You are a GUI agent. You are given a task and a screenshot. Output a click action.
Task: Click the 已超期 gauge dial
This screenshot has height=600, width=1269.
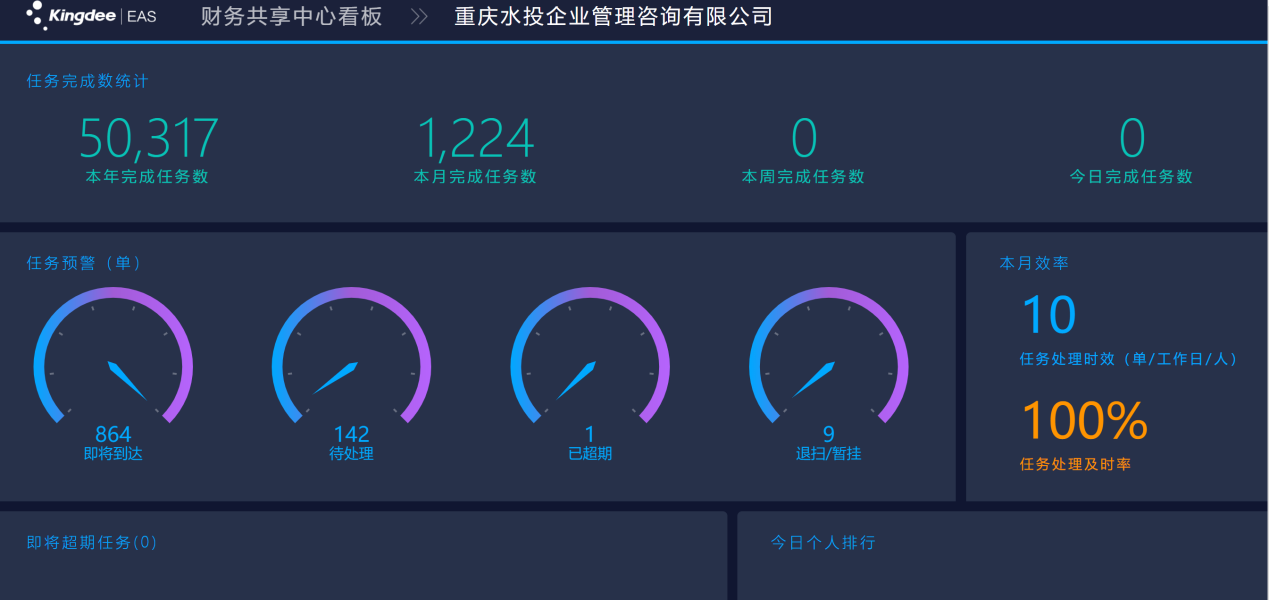pos(590,355)
